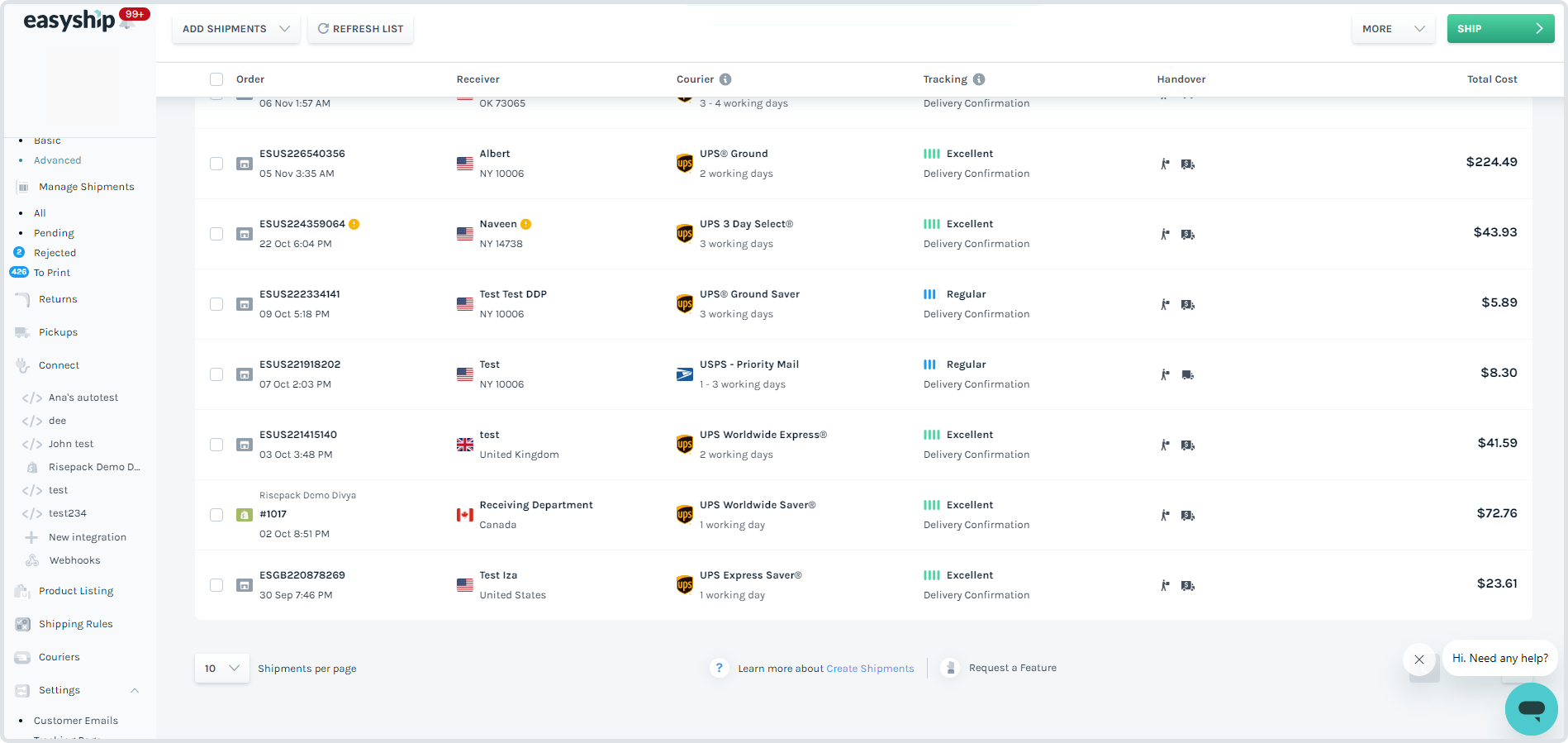Open the Connect section in the sidebar

59,365
